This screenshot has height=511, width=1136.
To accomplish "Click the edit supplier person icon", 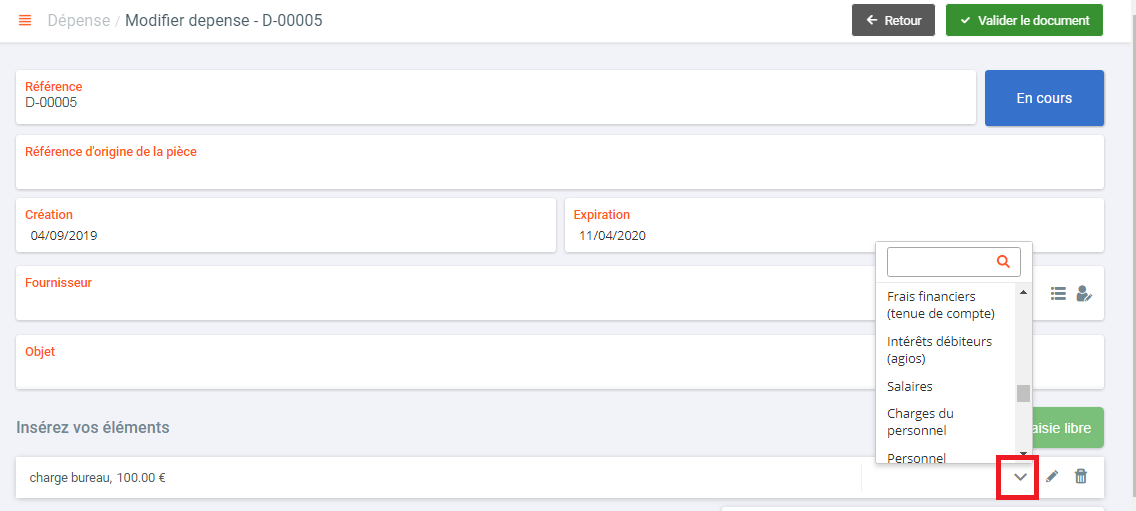I will 1084,293.
